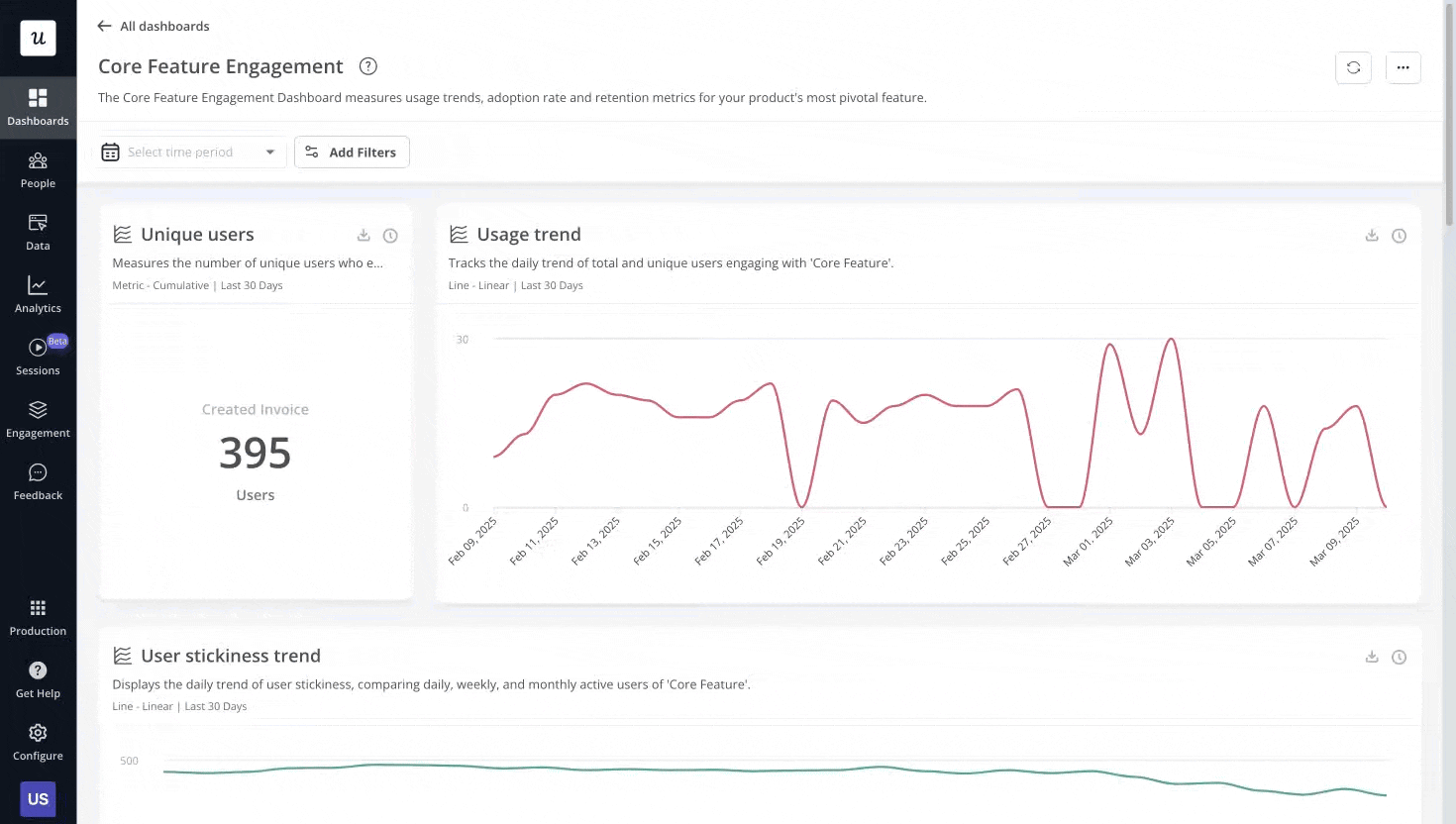
Task: Open the Analytics sidebar icon
Action: tap(38, 294)
